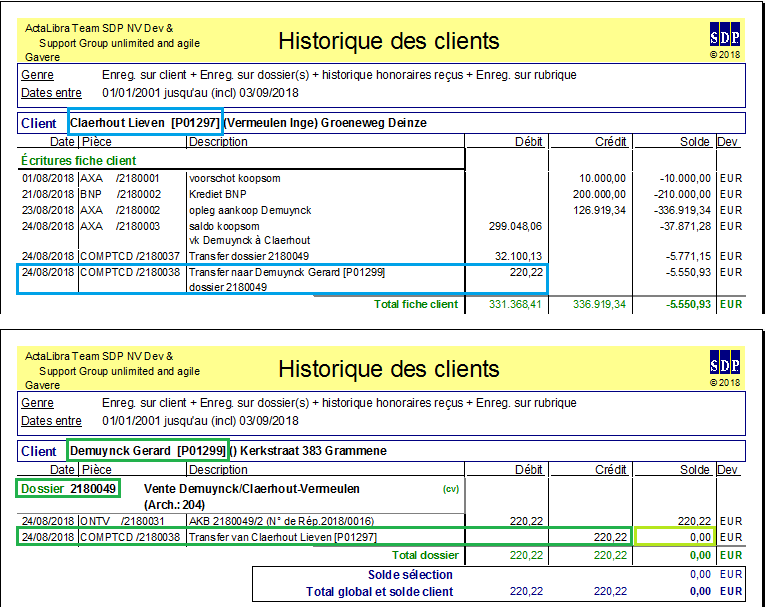Click the underlined 'Dates entre' label in the Demuynck report
The height and width of the screenshot is (607, 766).
pos(51,421)
